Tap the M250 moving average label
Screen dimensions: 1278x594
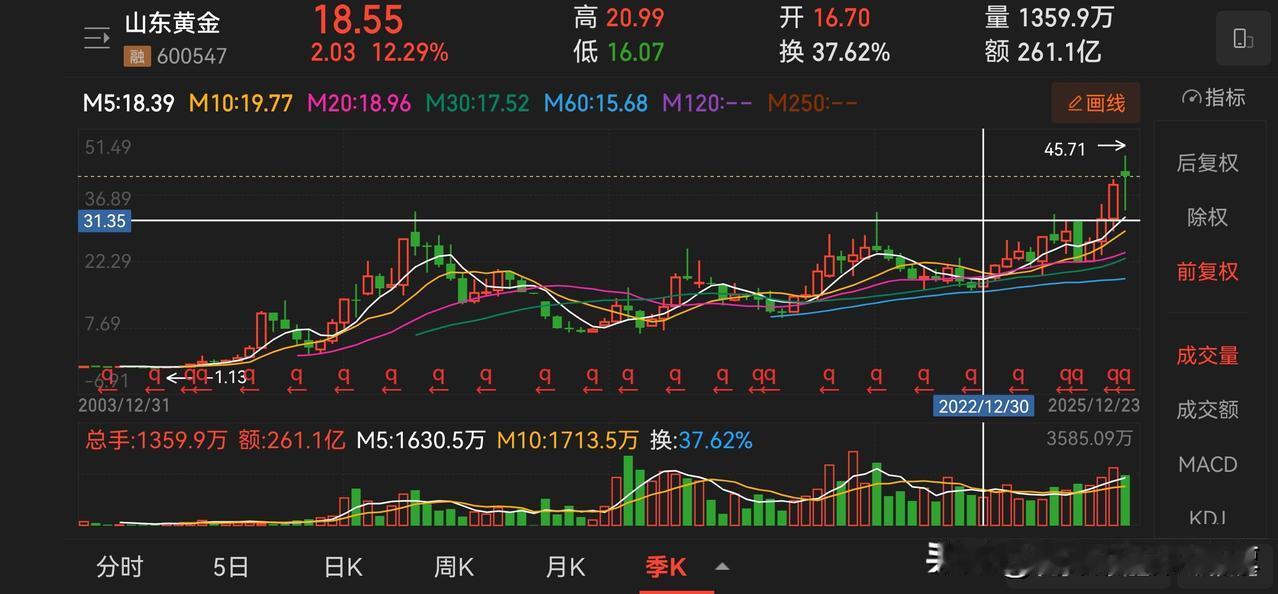click(813, 103)
